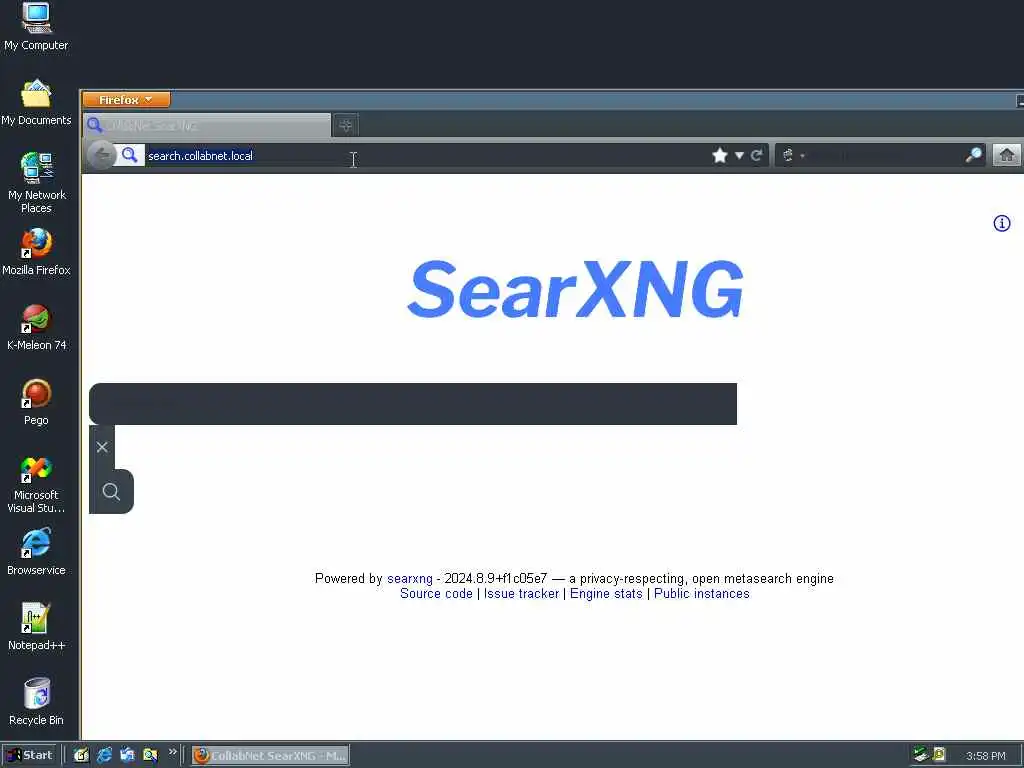Viewport: 1024px width, 768px height.
Task: Go to Home page button
Action: tap(1006, 155)
